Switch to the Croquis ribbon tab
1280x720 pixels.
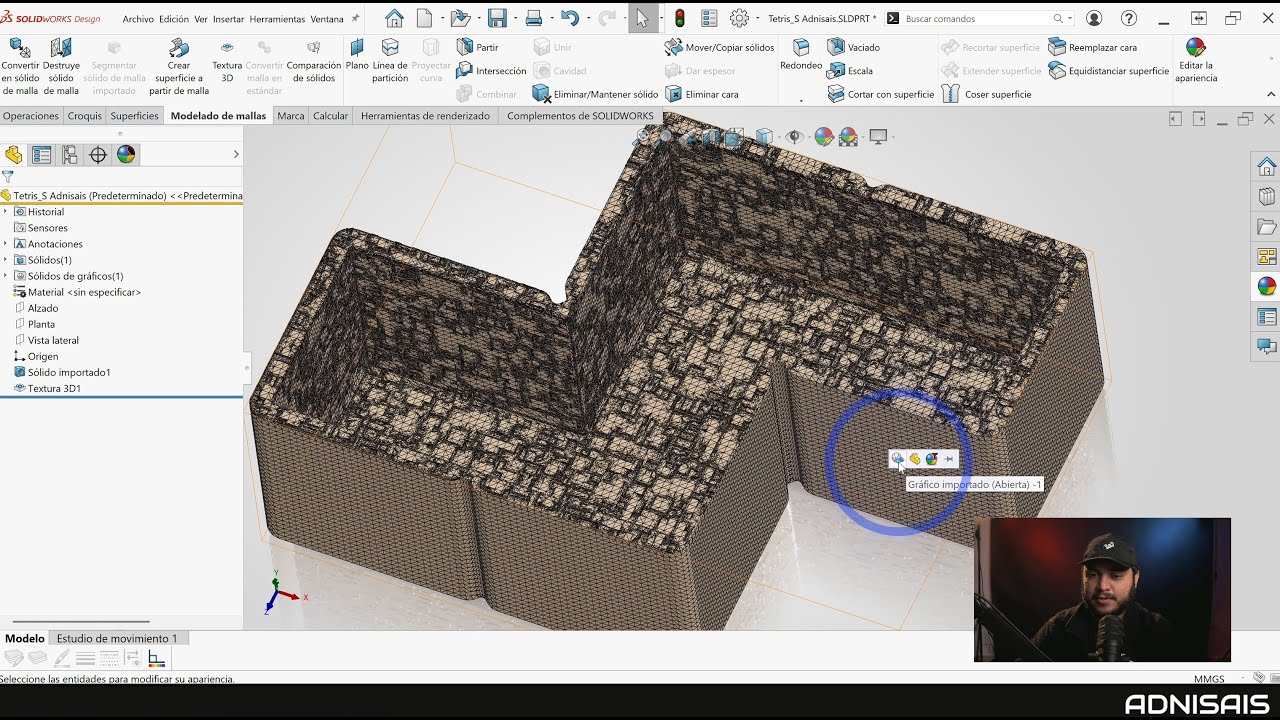click(x=85, y=116)
